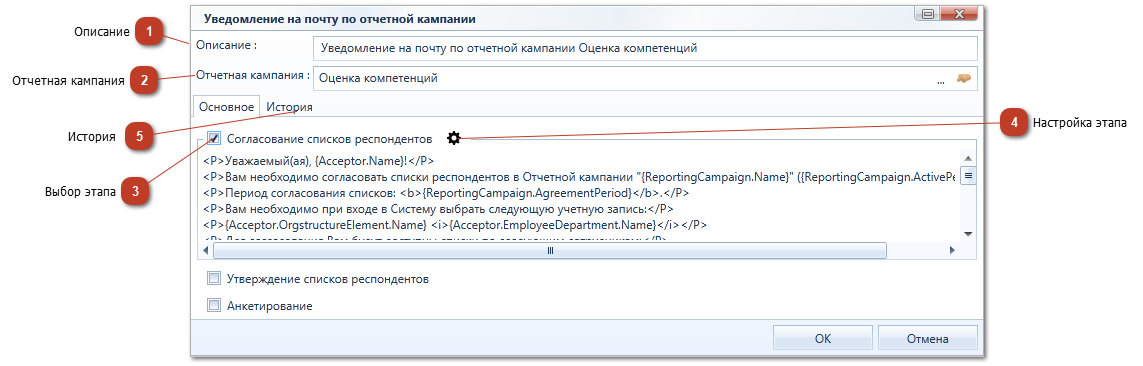This screenshot has height=366, width=1143.
Task: Click the template text scroll-up arrow
Action: [x=968, y=159]
